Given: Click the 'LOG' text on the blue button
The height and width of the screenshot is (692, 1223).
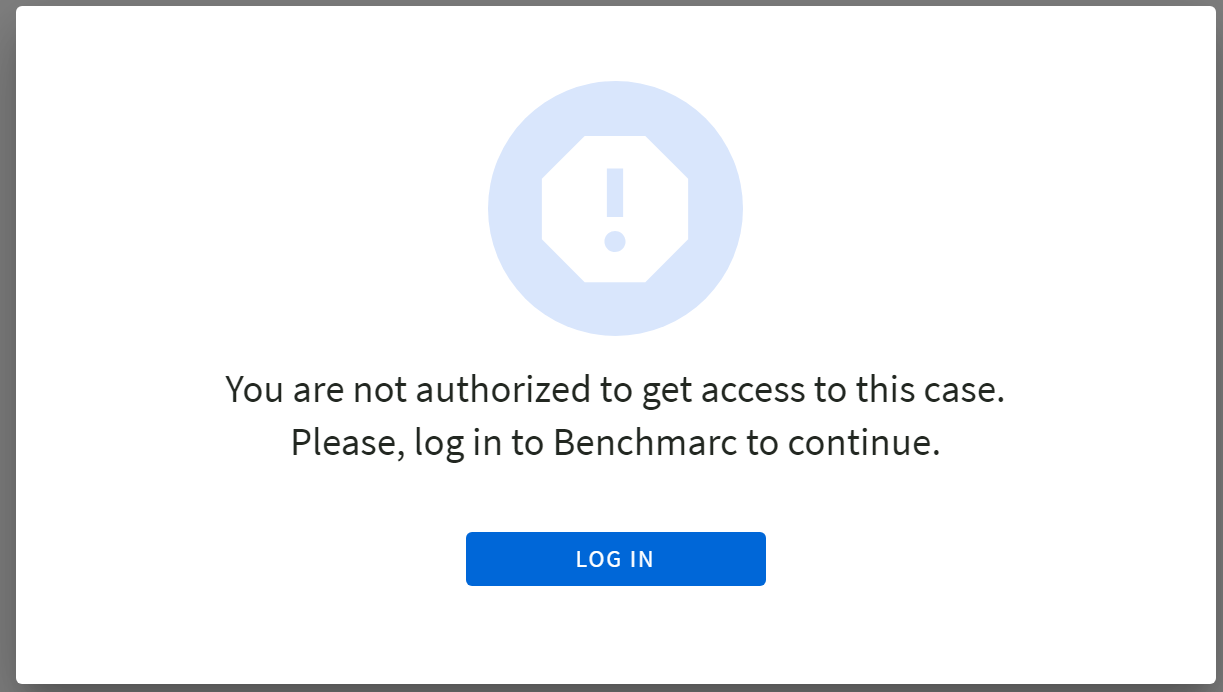Looking at the screenshot, I should point(596,559).
